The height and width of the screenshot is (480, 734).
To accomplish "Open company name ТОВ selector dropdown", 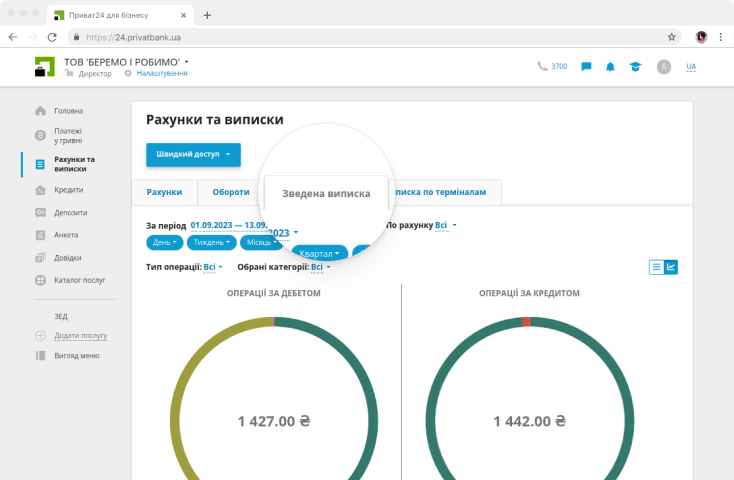I will 127,62.
